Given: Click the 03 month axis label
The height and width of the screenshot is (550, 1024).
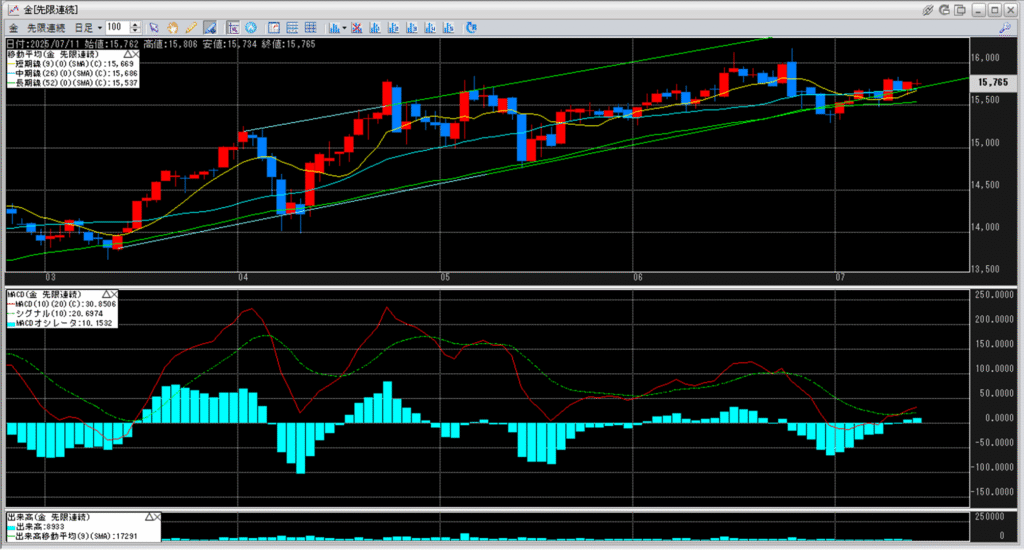Looking at the screenshot, I should pos(50,278).
